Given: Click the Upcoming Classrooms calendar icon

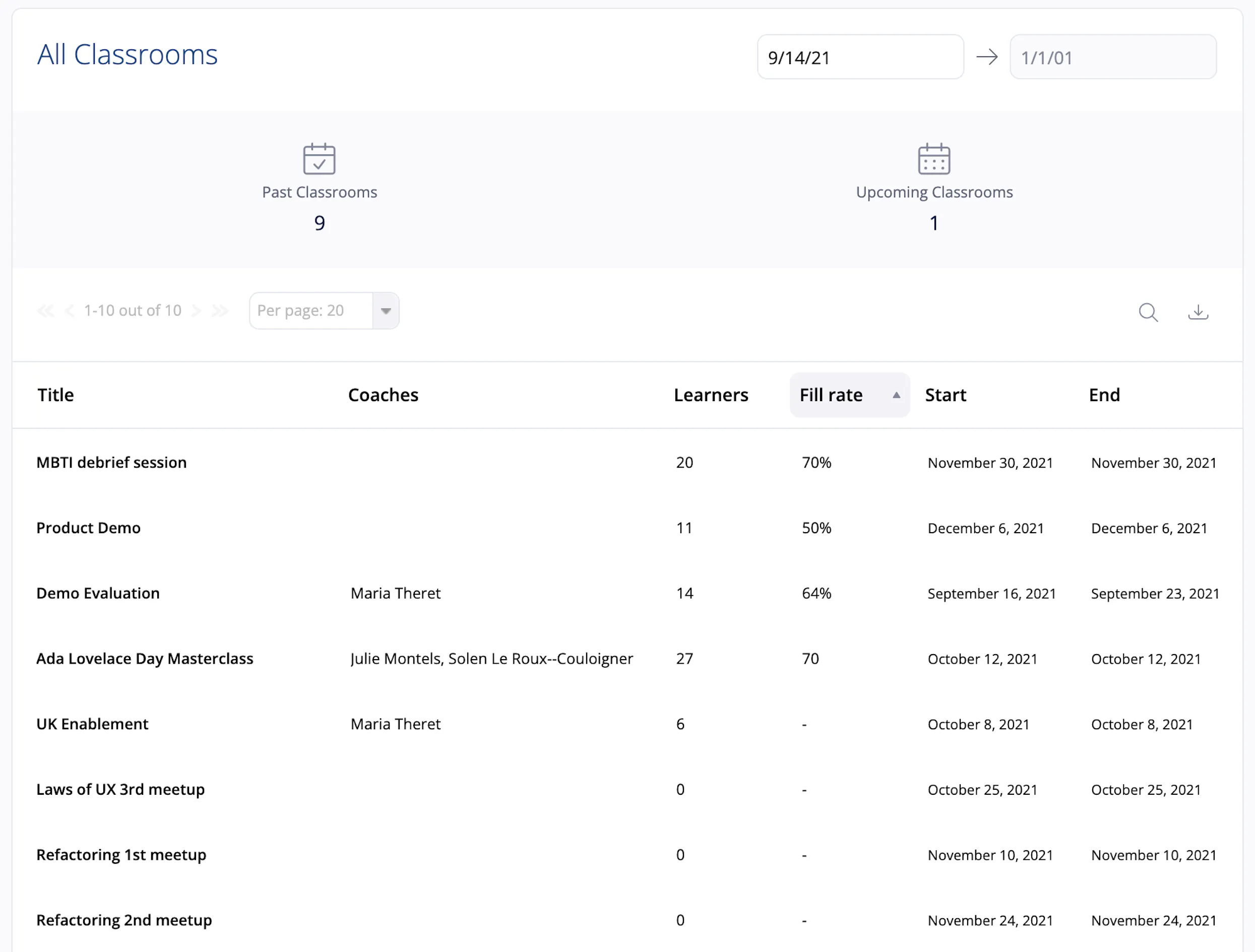Looking at the screenshot, I should tap(934, 158).
